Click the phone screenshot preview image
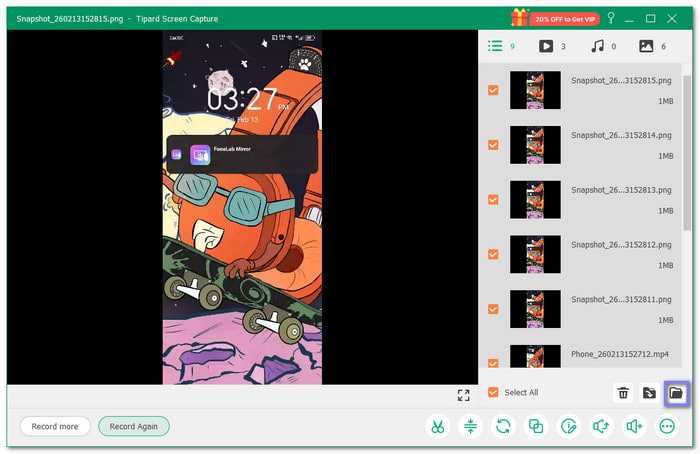 [242, 207]
